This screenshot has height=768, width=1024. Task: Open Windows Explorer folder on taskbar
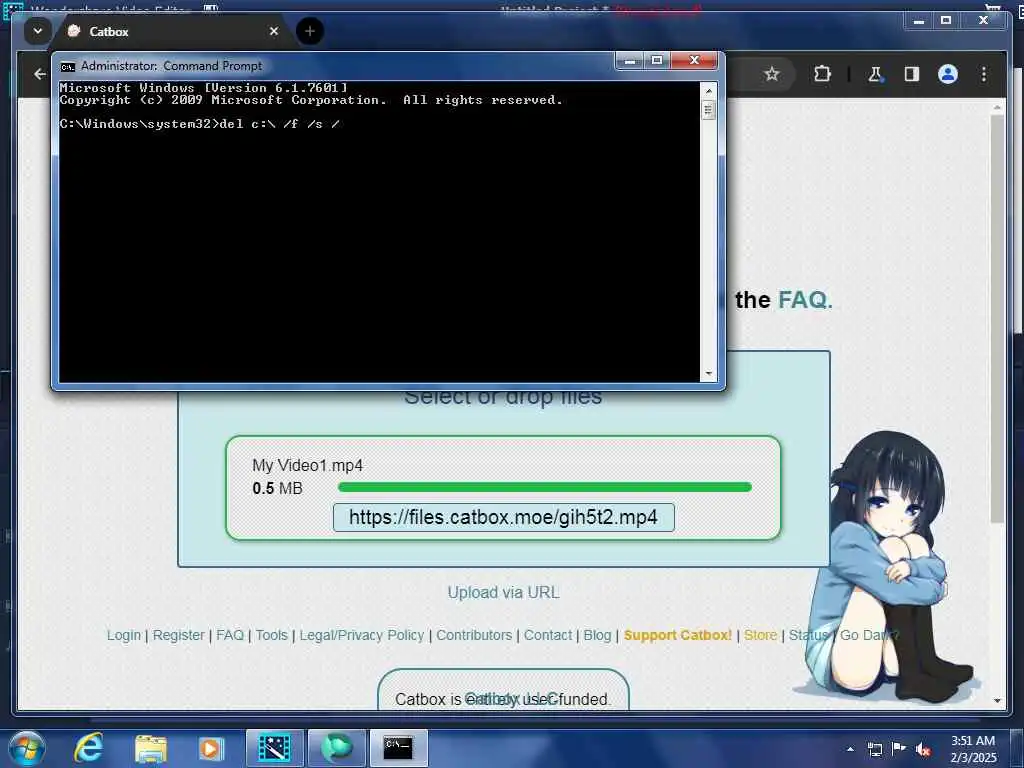pos(151,748)
